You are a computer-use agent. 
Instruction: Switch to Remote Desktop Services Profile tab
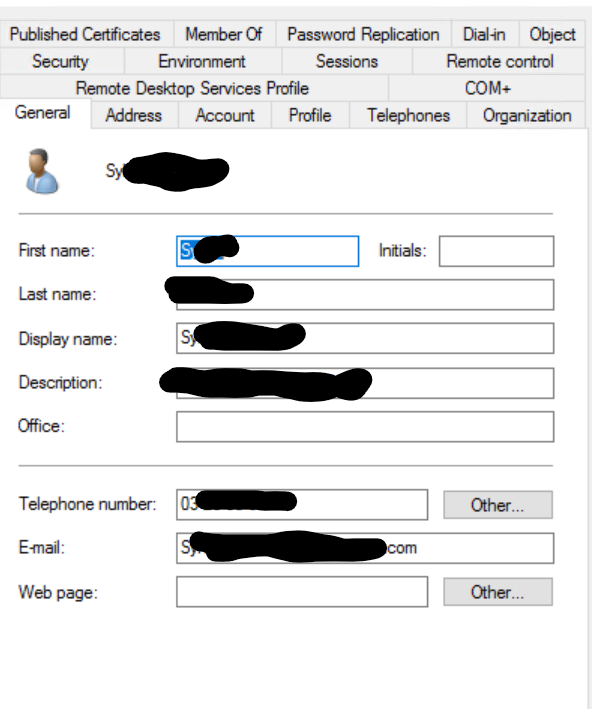pos(193,88)
